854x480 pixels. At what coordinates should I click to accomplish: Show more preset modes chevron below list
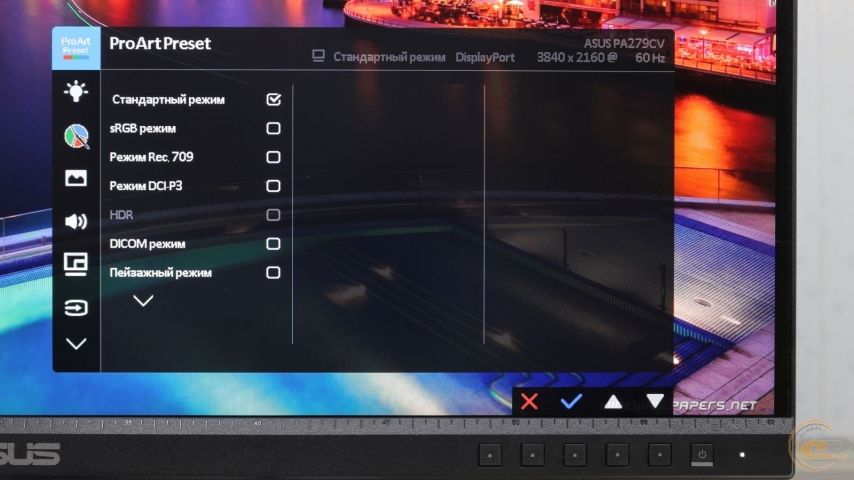click(143, 301)
